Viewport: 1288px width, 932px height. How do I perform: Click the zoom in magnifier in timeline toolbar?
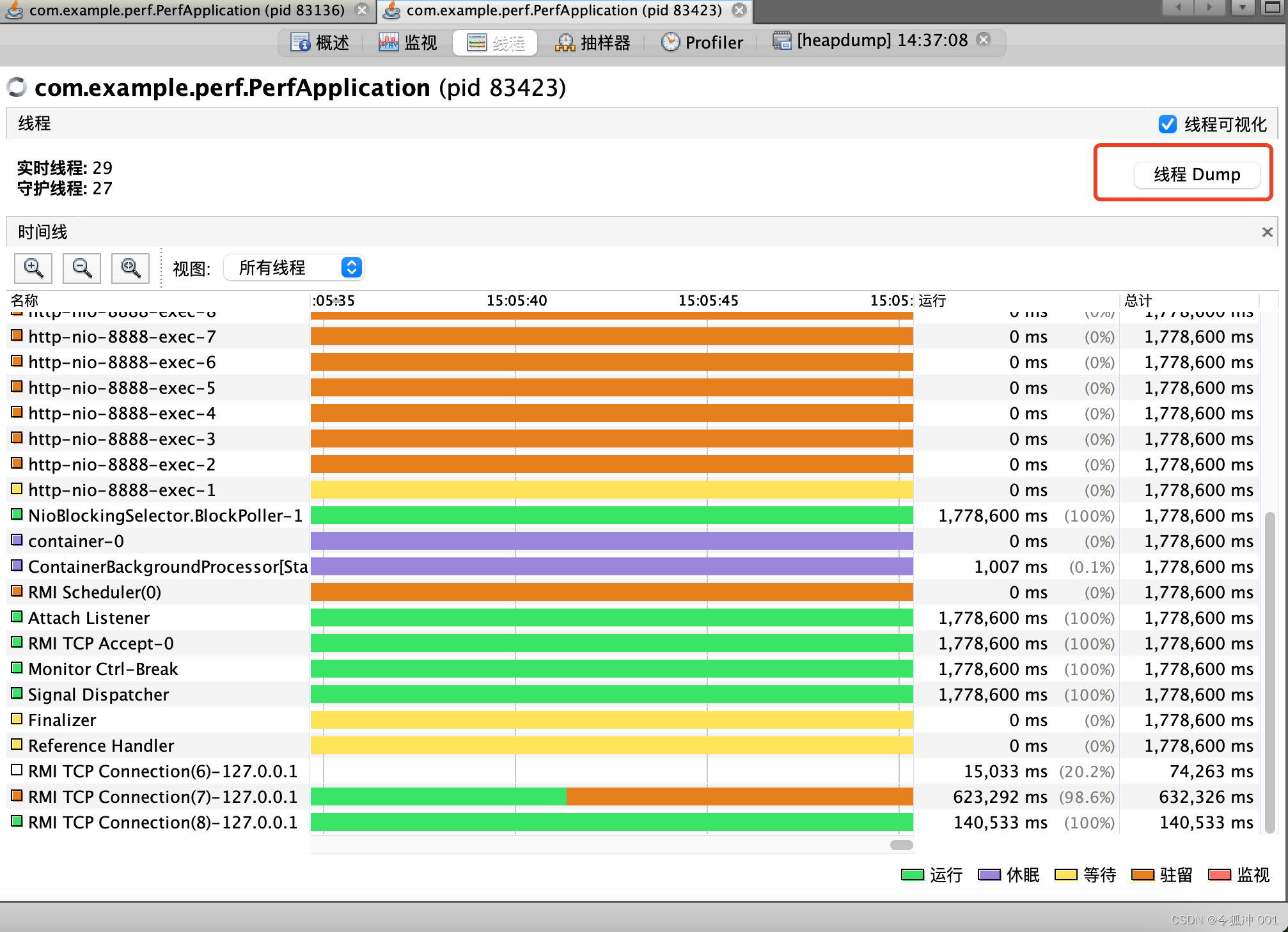pyautogui.click(x=33, y=268)
